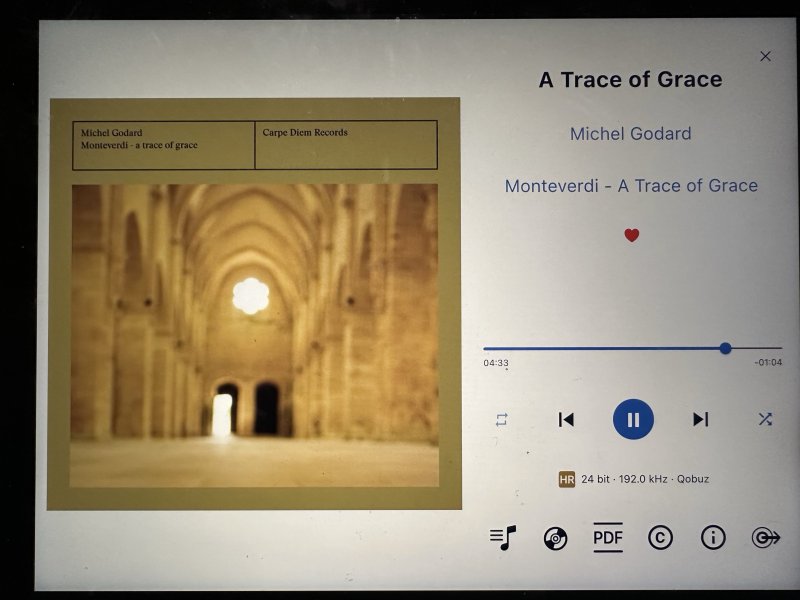
Task: Go back to the previous track
Action: [x=566, y=419]
